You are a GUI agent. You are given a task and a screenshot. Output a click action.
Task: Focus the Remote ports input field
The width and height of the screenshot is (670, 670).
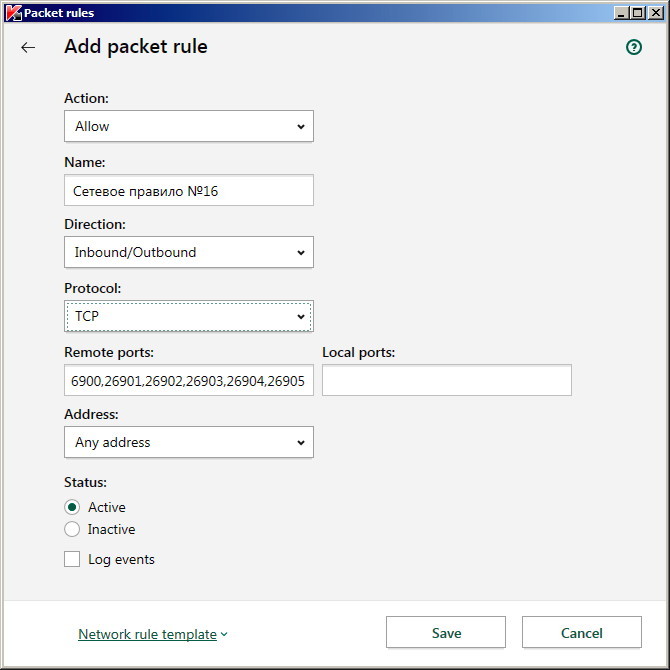click(x=189, y=380)
